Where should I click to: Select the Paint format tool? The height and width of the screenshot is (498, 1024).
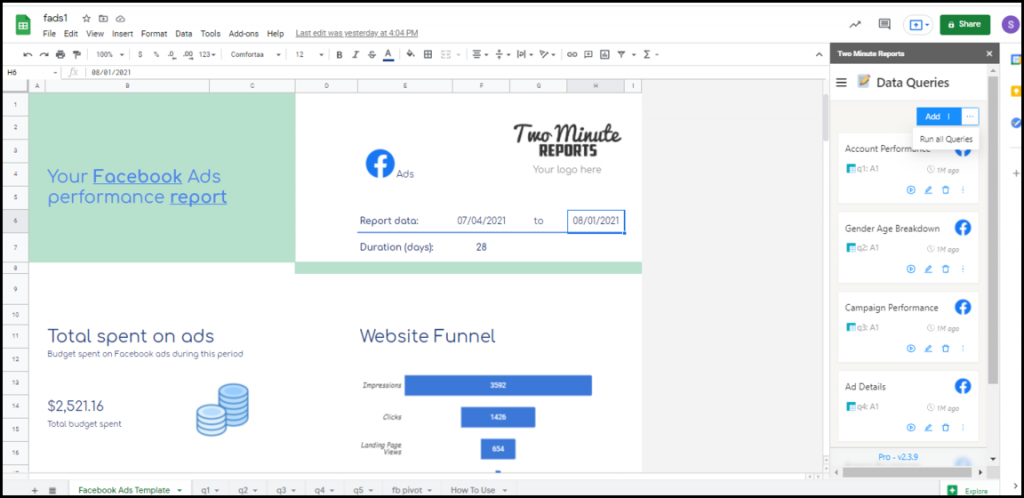point(77,55)
